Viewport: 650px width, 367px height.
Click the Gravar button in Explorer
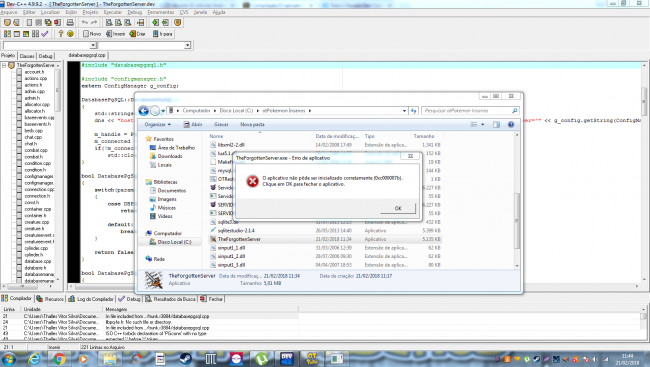[x=221, y=124]
